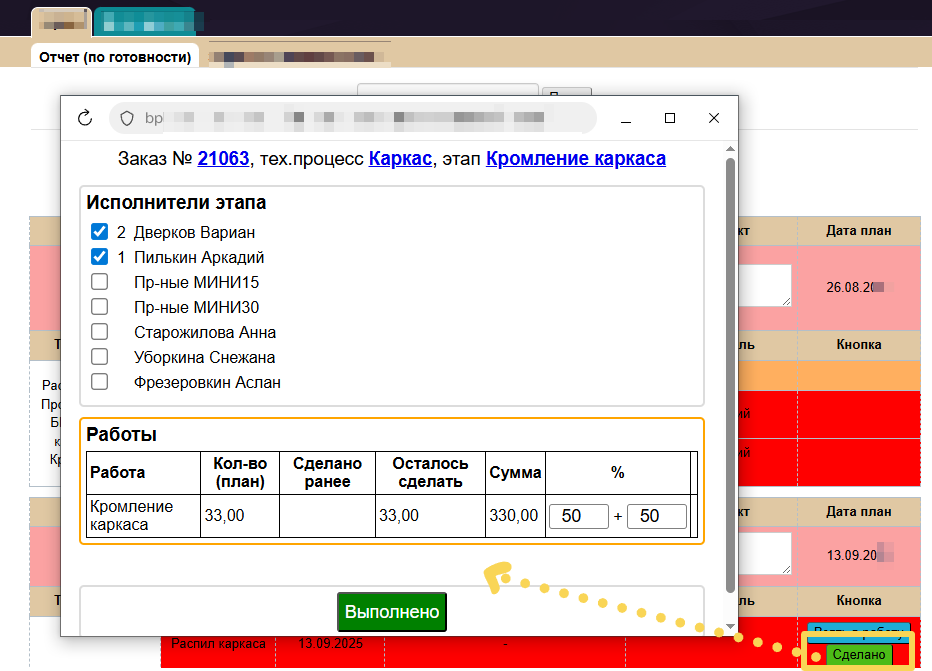Minimize the popup window

[x=625, y=118]
